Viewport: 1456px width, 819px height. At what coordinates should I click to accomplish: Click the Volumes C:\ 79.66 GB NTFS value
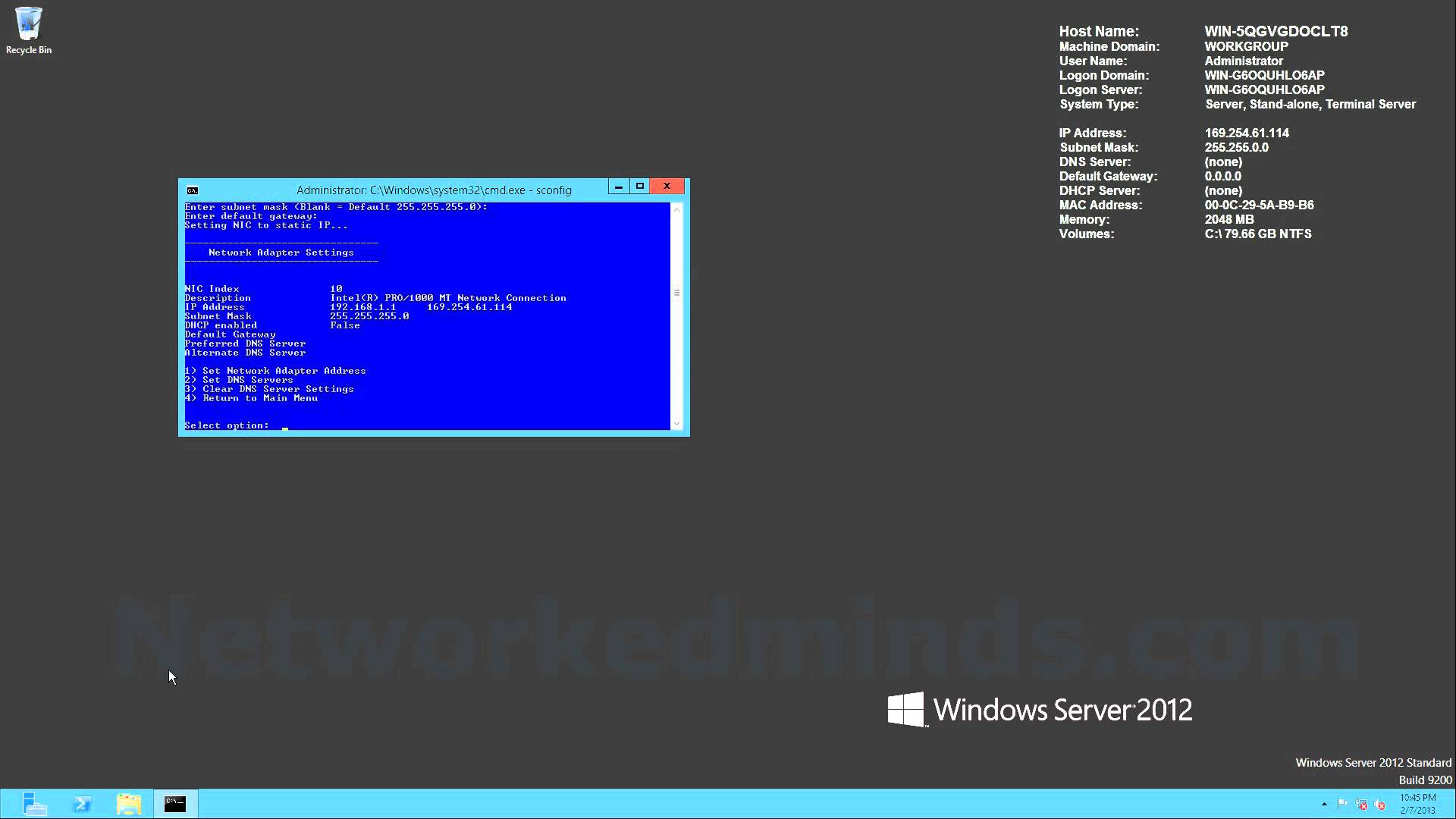tap(1258, 234)
